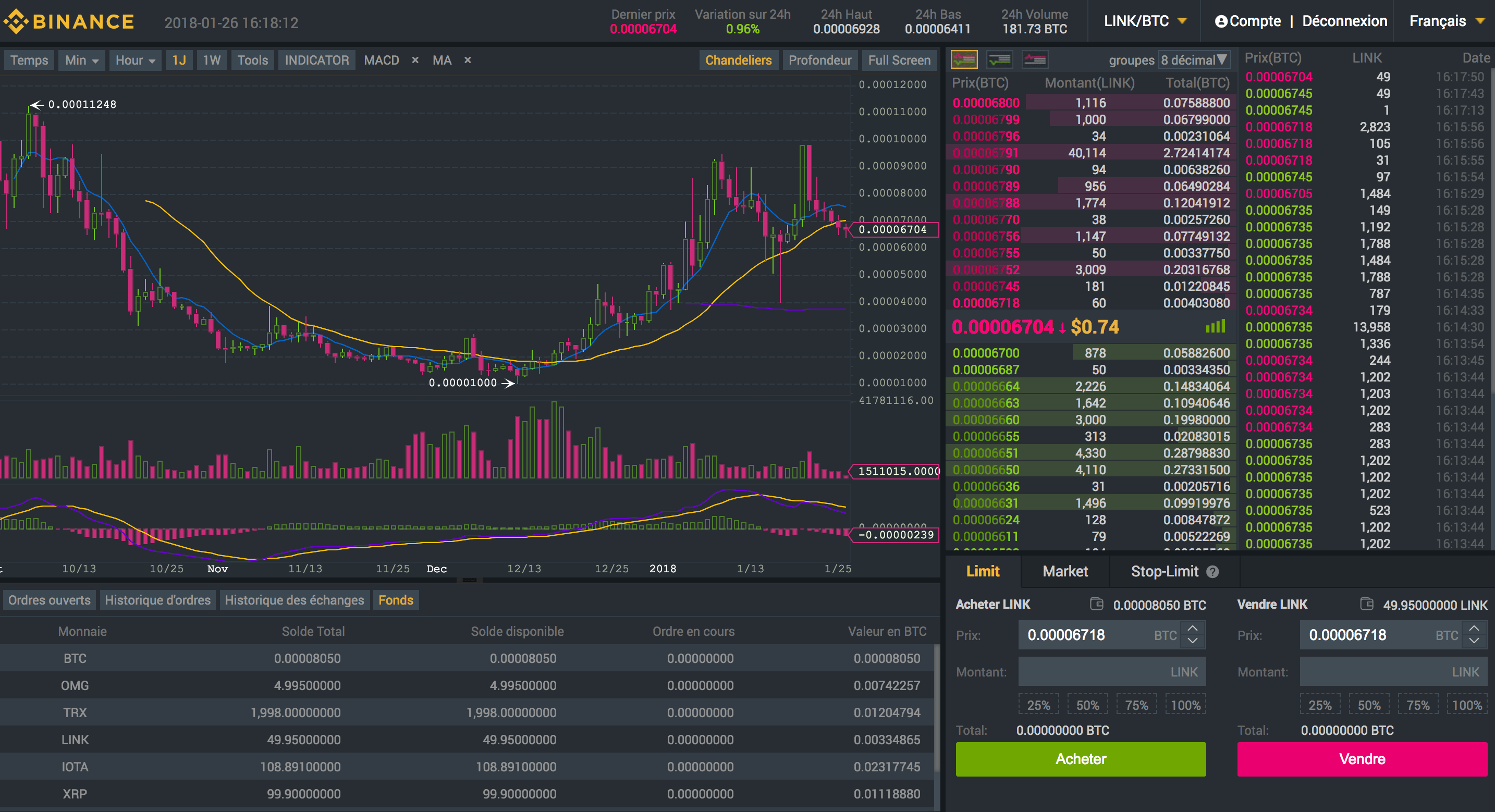
Task: Set sell amount to 75%
Action: point(1418,705)
